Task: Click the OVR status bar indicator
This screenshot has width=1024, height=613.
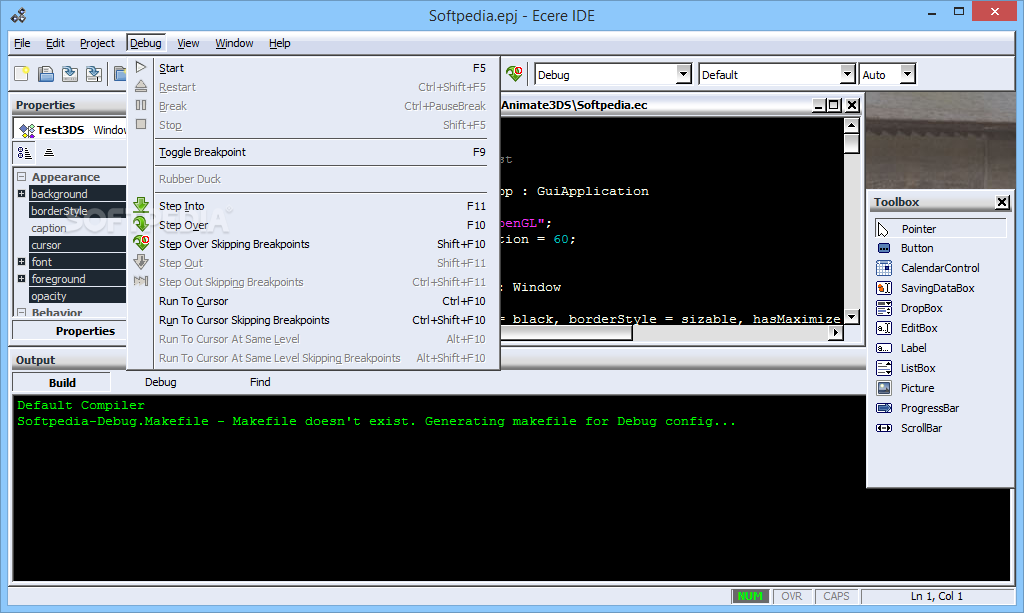Action: pyautogui.click(x=792, y=596)
